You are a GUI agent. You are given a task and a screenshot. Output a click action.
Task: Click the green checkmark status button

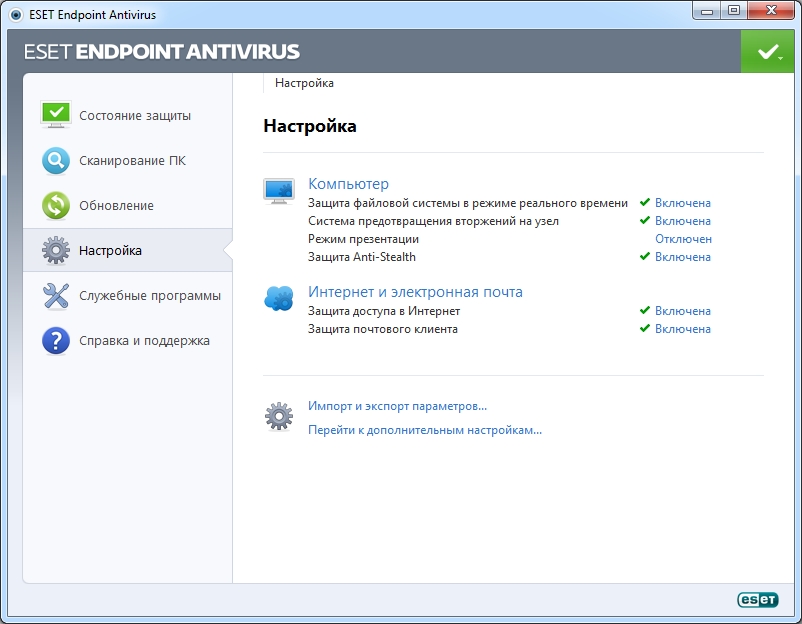(767, 51)
